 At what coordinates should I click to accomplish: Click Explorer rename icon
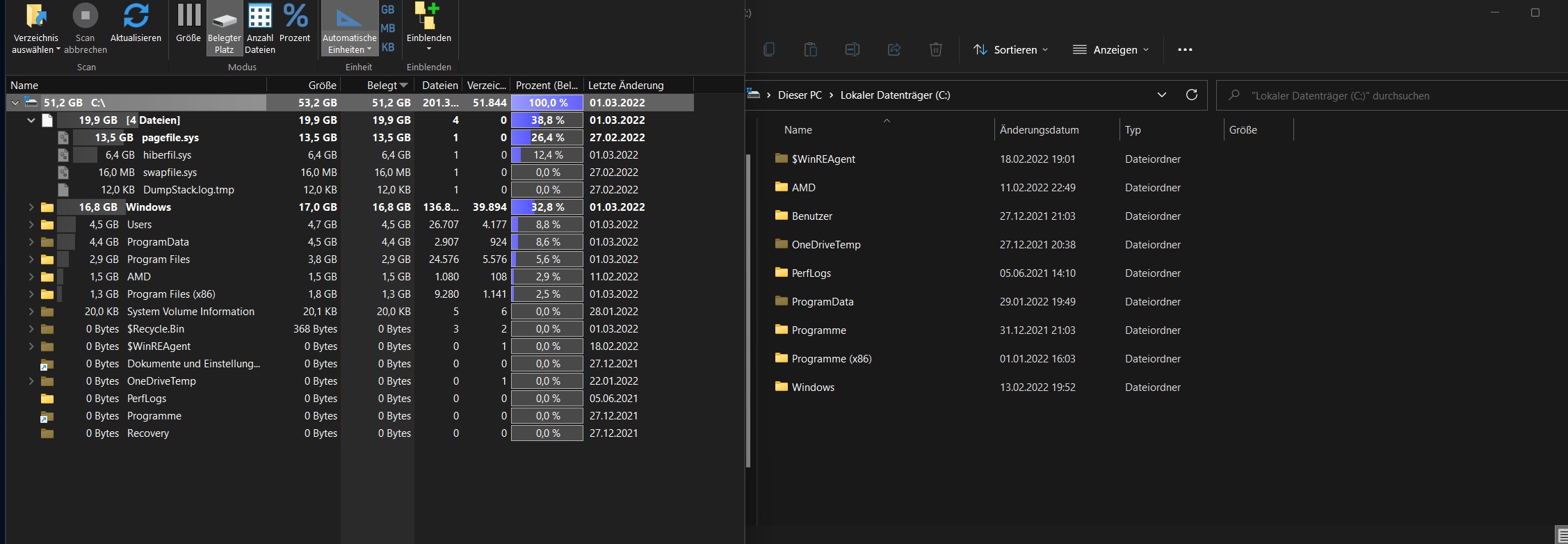(852, 49)
